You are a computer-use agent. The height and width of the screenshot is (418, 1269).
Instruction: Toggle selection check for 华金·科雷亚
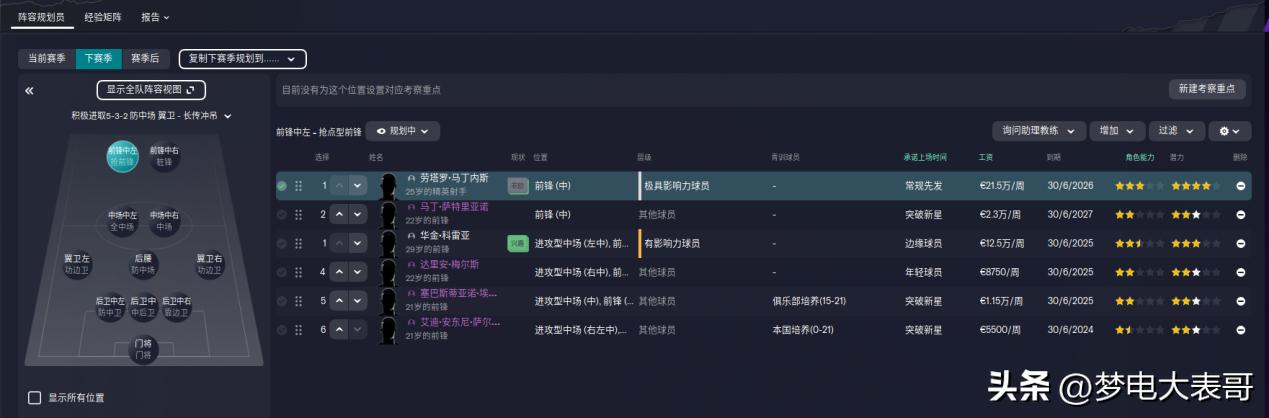[282, 243]
